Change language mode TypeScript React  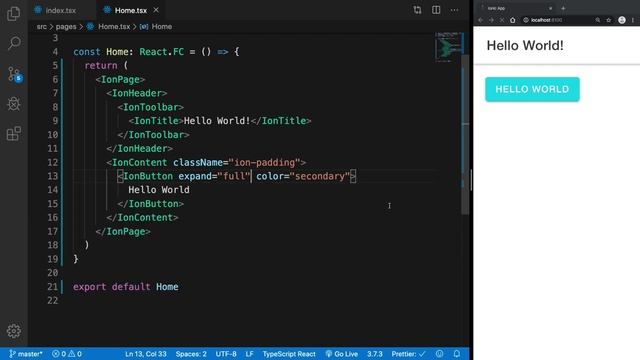289,354
